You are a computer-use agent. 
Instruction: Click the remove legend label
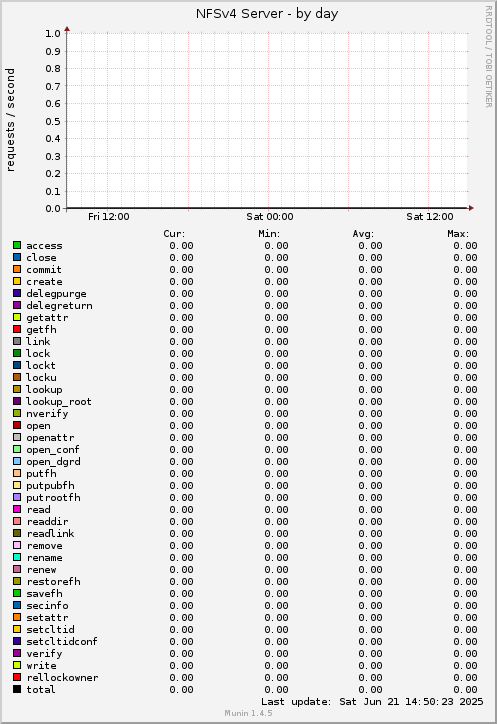coord(44,546)
